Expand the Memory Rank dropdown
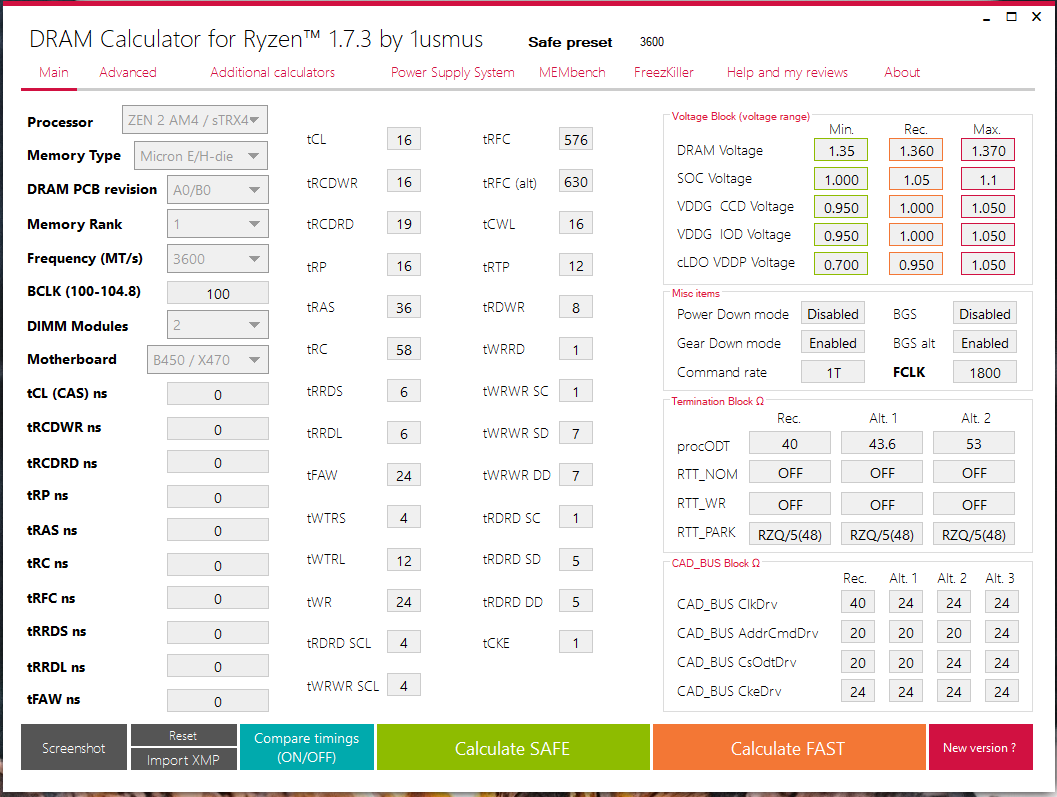The width and height of the screenshot is (1057, 797). [217, 224]
